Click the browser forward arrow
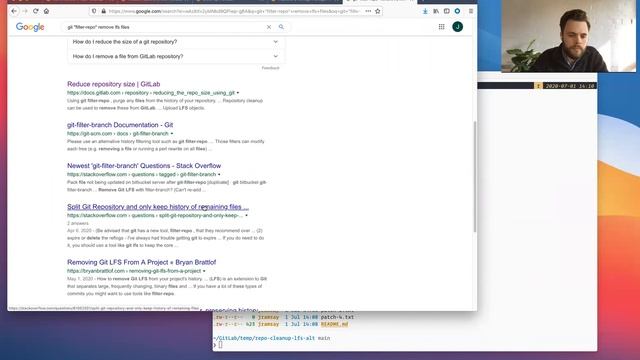This screenshot has width=640, height=360. tap(25, 11)
